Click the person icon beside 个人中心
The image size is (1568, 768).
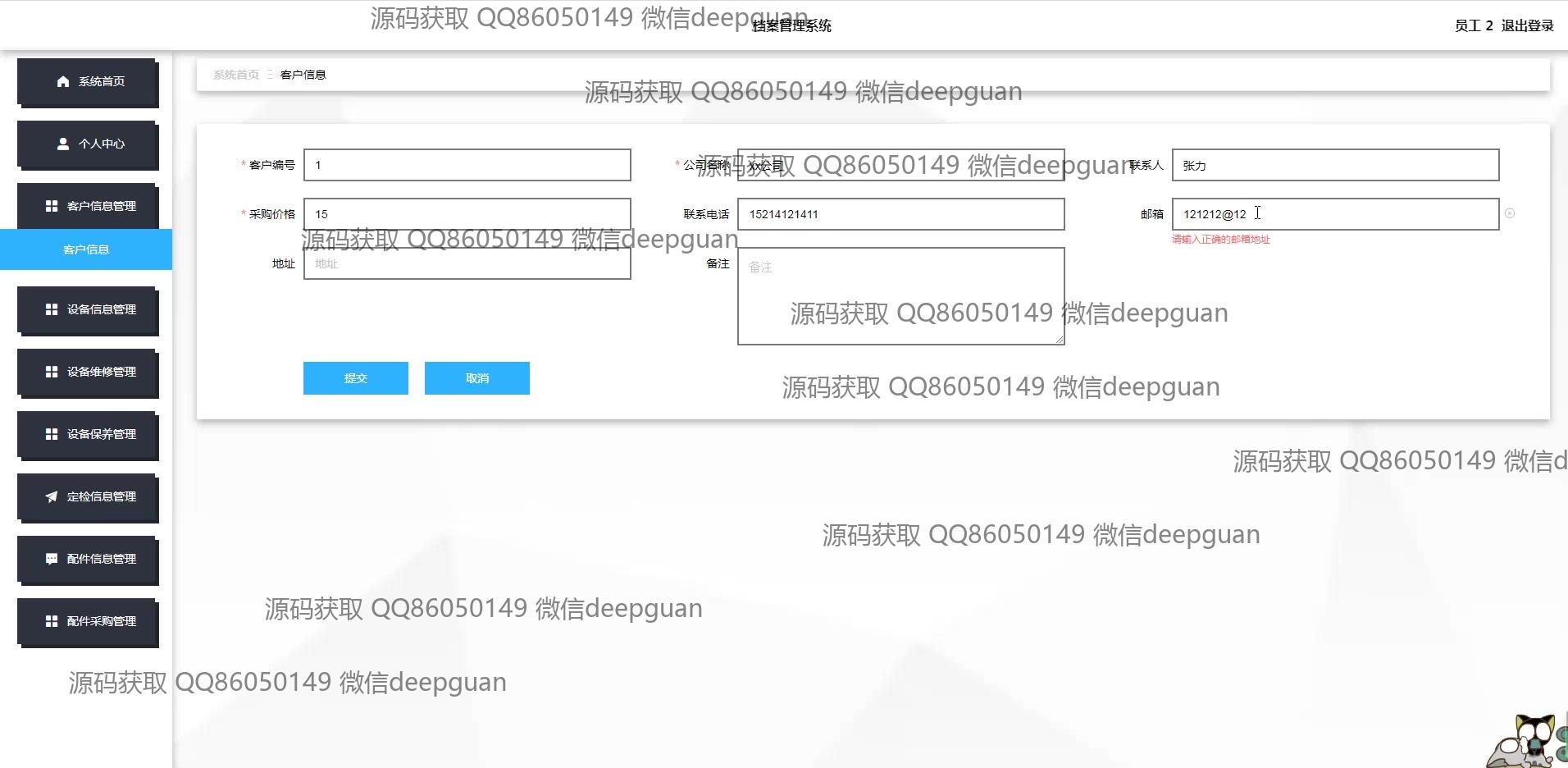pos(63,144)
